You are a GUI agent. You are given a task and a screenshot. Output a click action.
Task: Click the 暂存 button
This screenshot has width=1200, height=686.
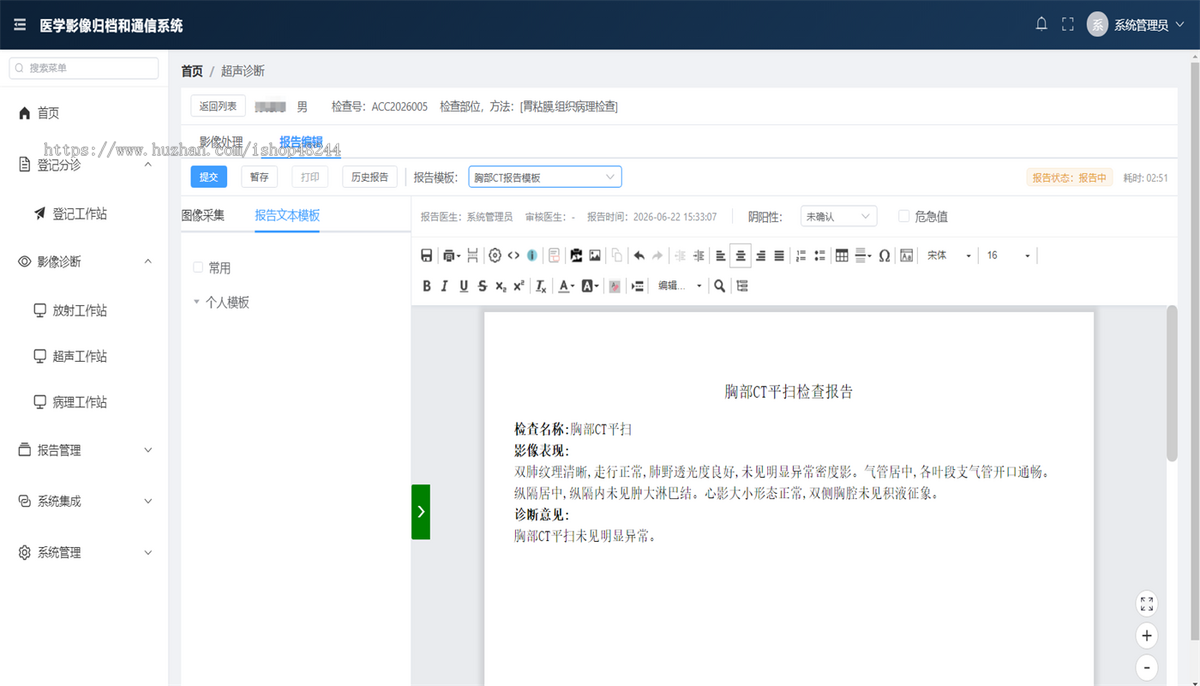pyautogui.click(x=259, y=177)
